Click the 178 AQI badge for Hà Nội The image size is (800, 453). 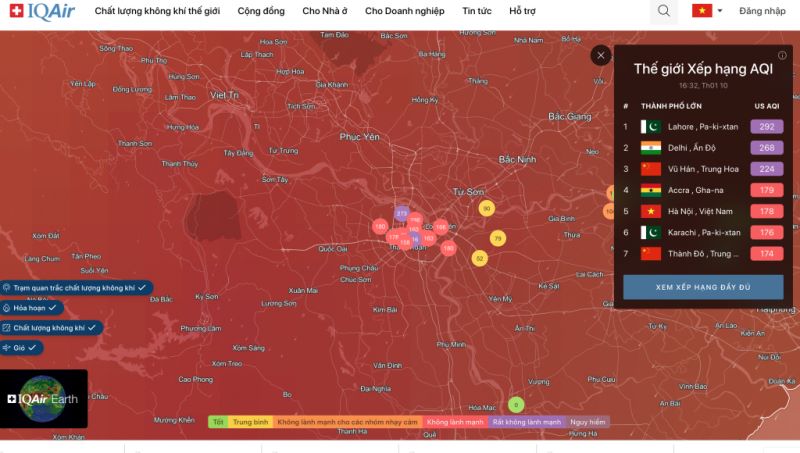tap(766, 211)
